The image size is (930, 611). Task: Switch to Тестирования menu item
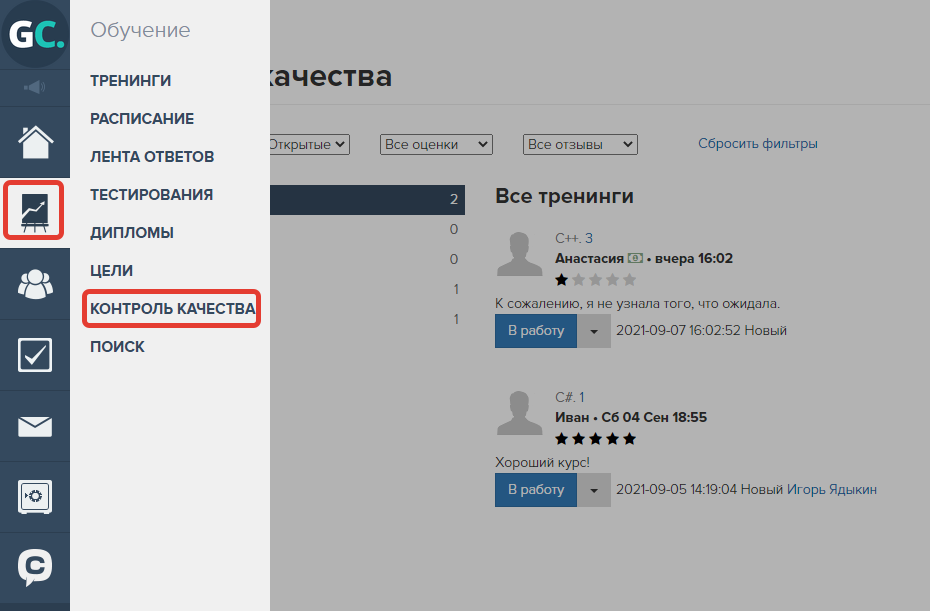tap(151, 194)
